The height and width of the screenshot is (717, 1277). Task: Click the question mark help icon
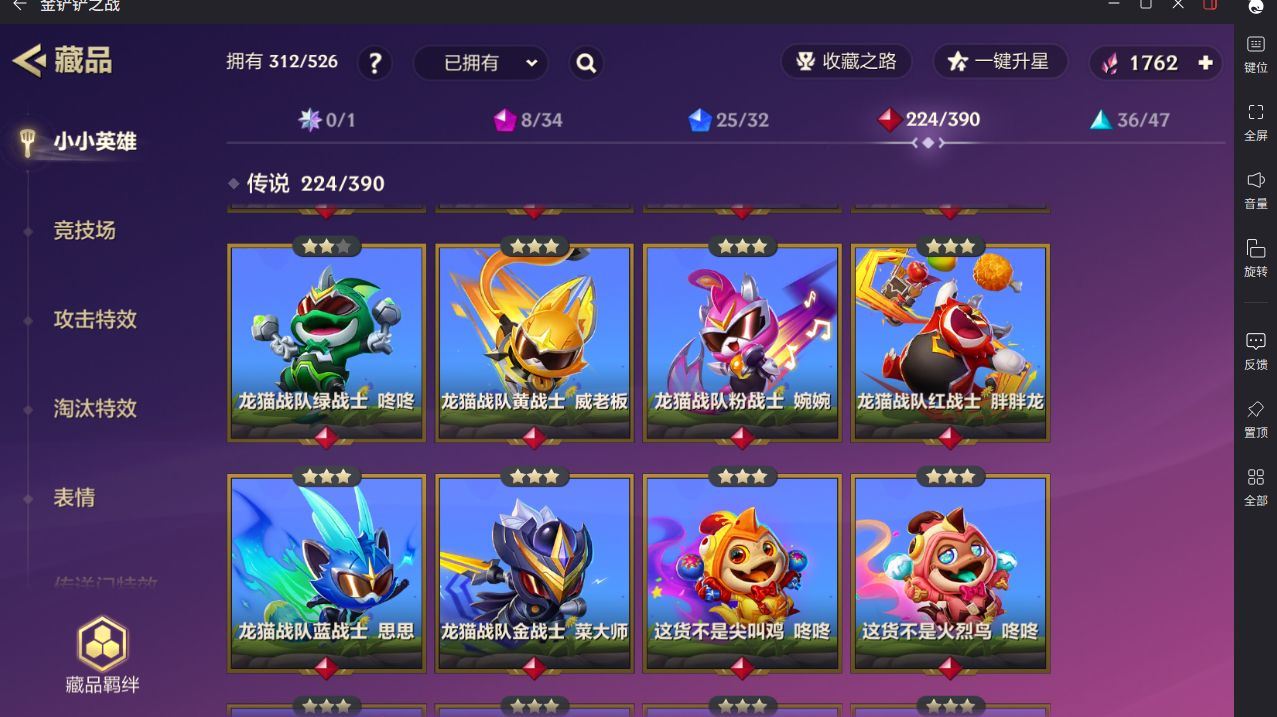coord(375,63)
